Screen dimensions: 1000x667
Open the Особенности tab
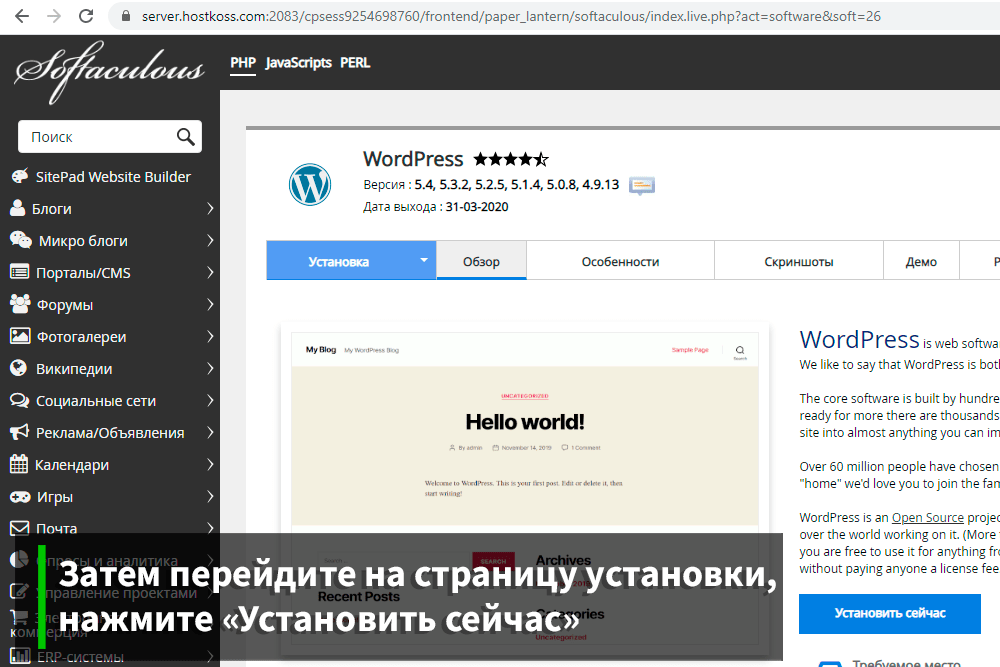620,261
